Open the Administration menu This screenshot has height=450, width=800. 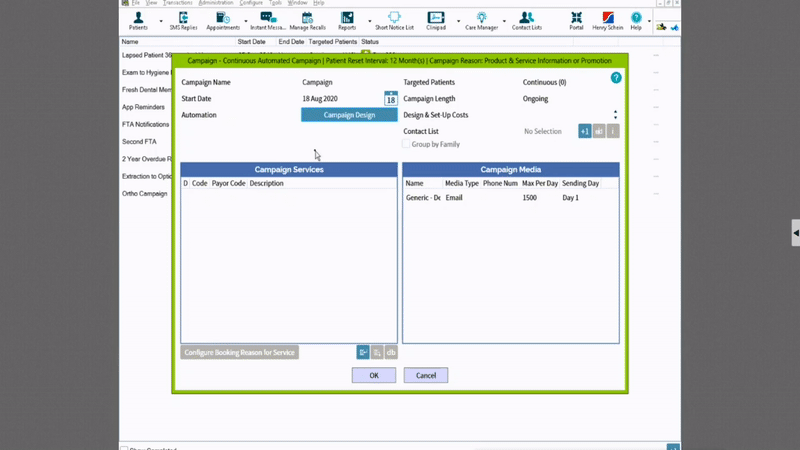215,3
